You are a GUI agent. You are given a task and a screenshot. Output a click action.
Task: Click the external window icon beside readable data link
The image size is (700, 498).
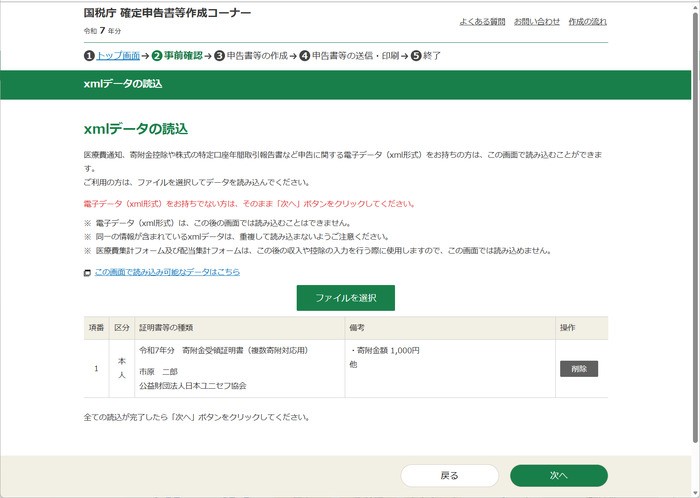click(x=88, y=272)
